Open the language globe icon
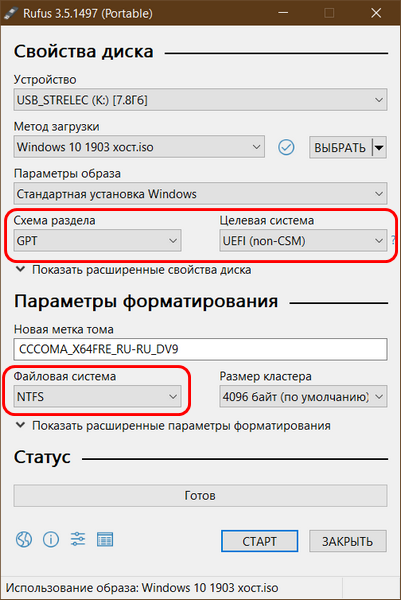Screen dimensions: 401x600 coord(24,540)
